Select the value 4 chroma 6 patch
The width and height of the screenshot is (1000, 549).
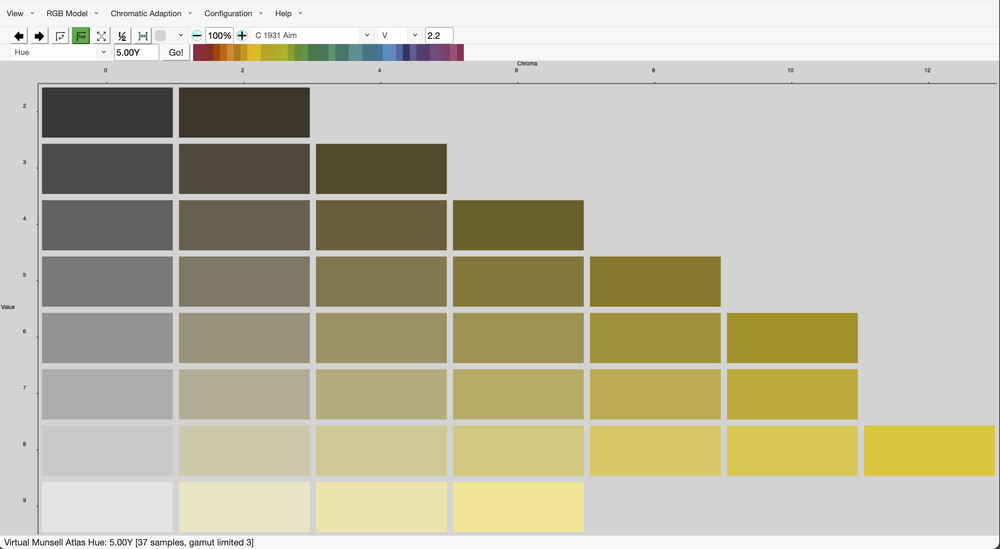point(518,225)
